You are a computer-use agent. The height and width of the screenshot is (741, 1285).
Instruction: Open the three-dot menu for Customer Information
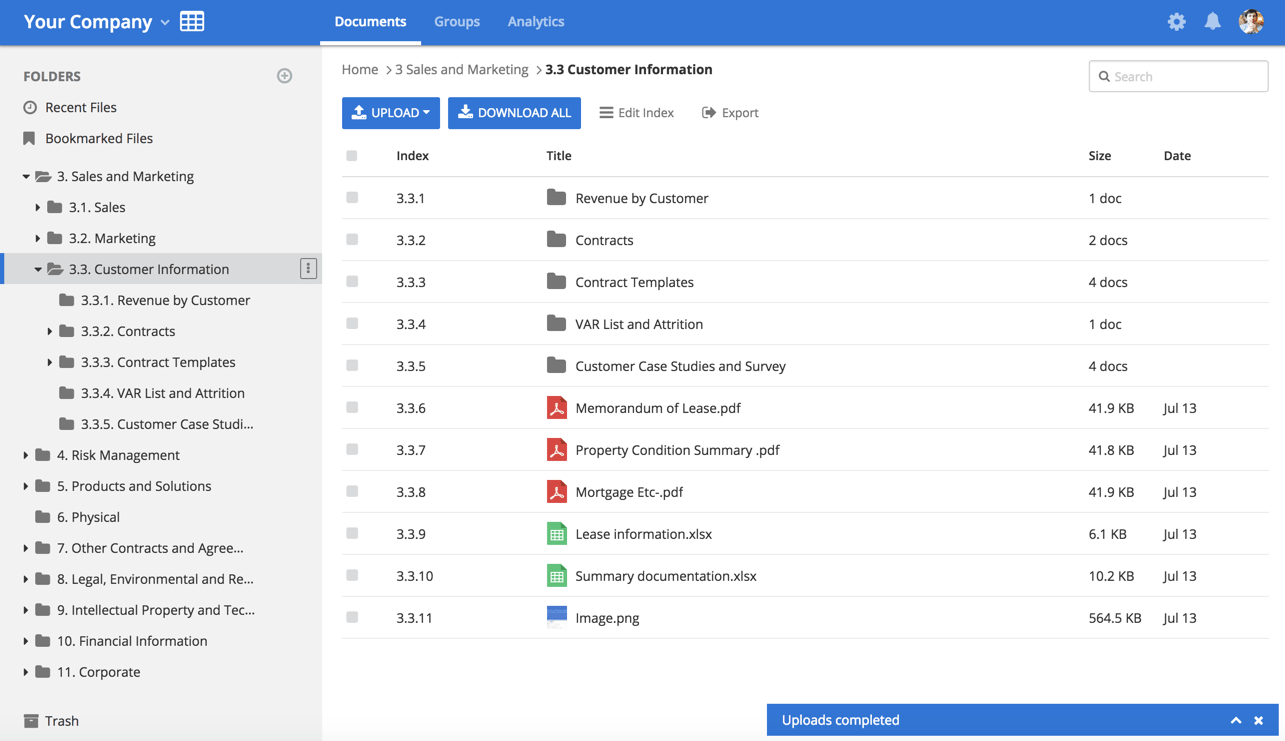click(308, 269)
